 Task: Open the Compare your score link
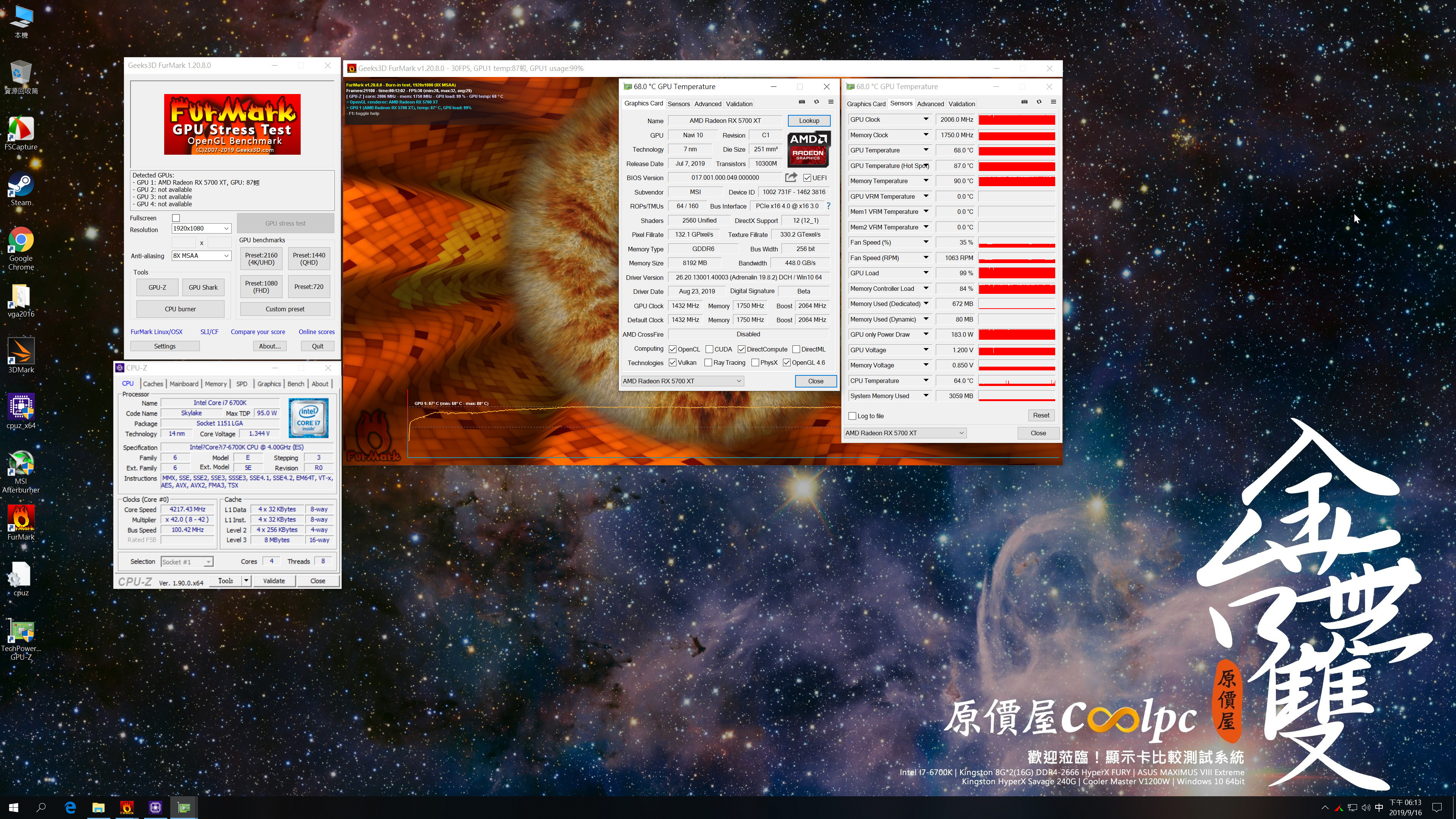tap(258, 332)
